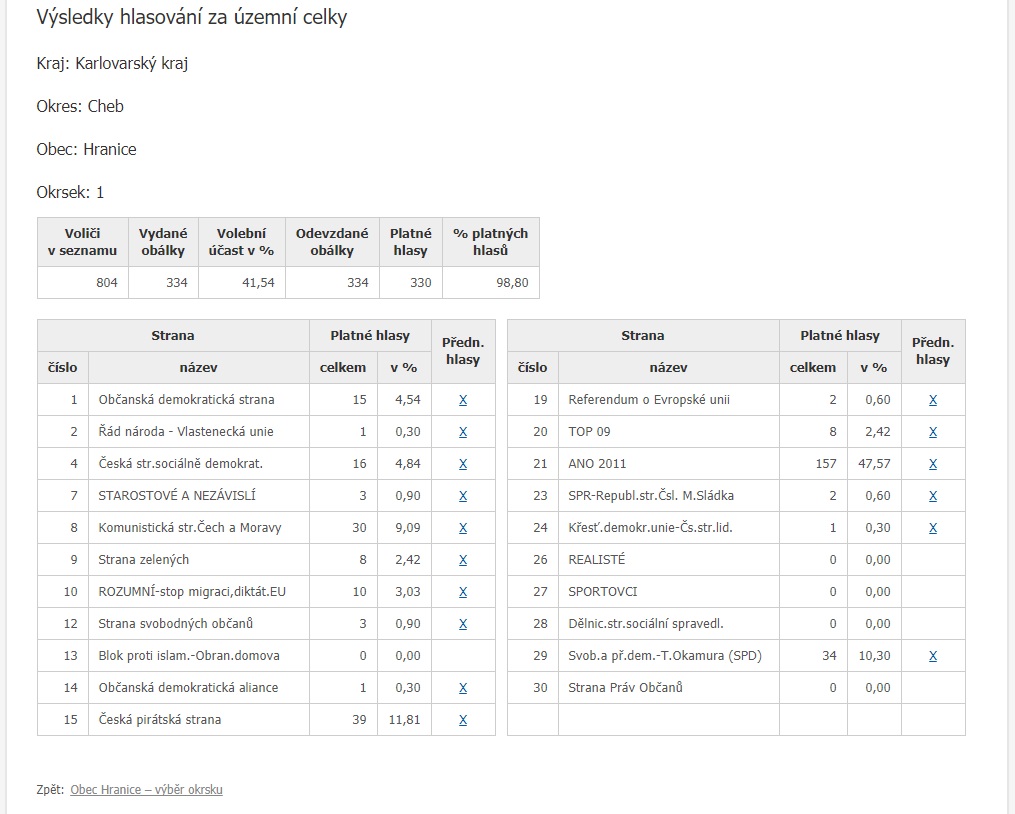Click the 'Česká pirátská strana' party name

[160, 719]
